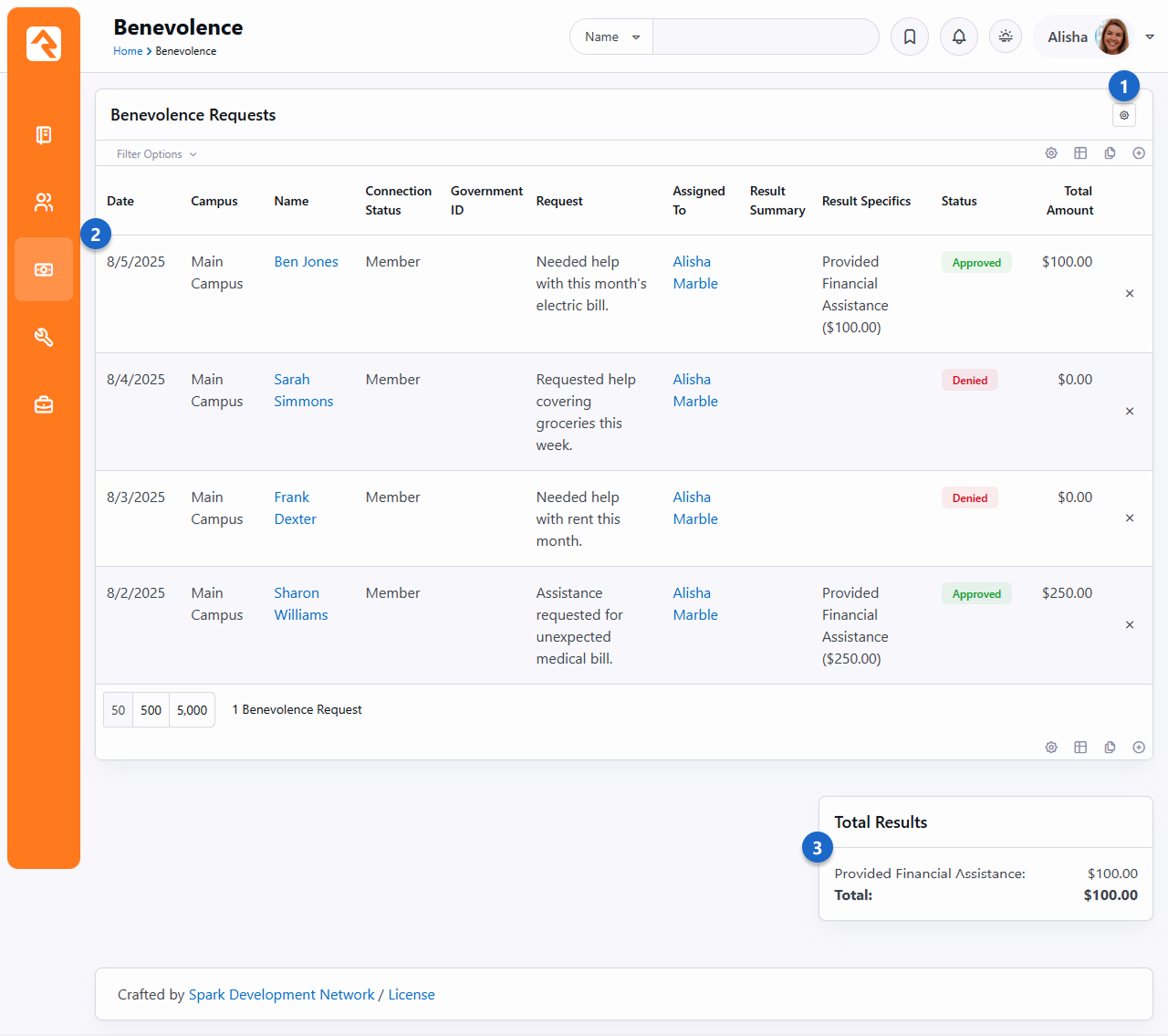Screen dimensions: 1168x1036
Task: Expand the Filter Options section
Action: (156, 154)
